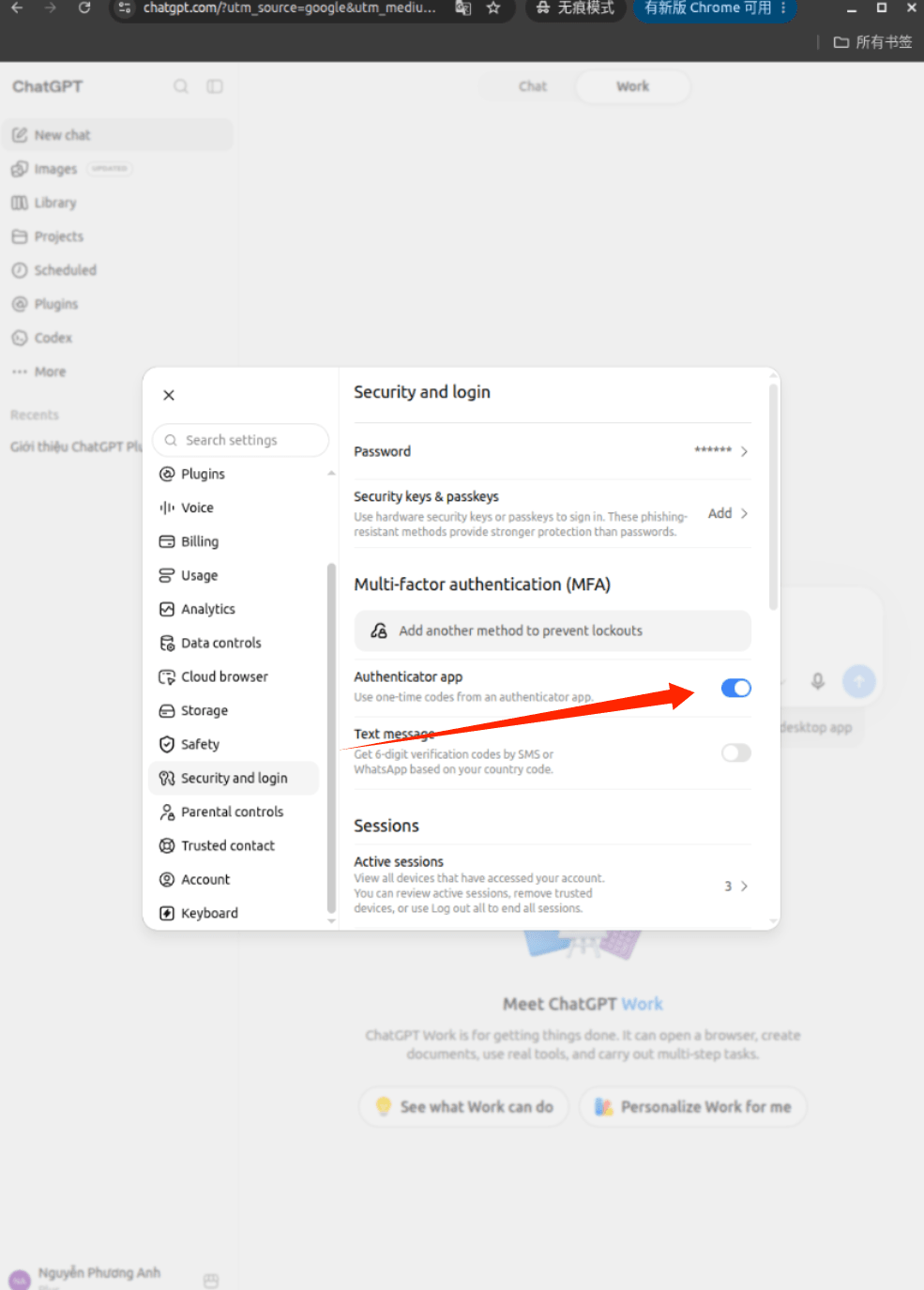This screenshot has width=924, height=1290.
Task: Click the Cloud browser icon in settings
Action: pos(167,676)
